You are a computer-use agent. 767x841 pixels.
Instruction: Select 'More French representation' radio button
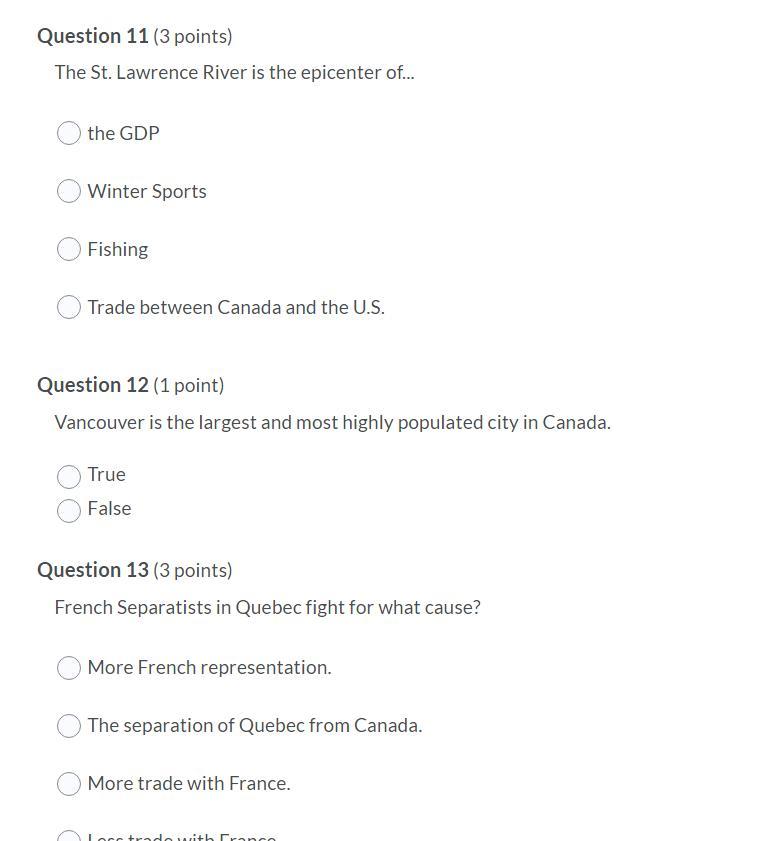[69, 668]
